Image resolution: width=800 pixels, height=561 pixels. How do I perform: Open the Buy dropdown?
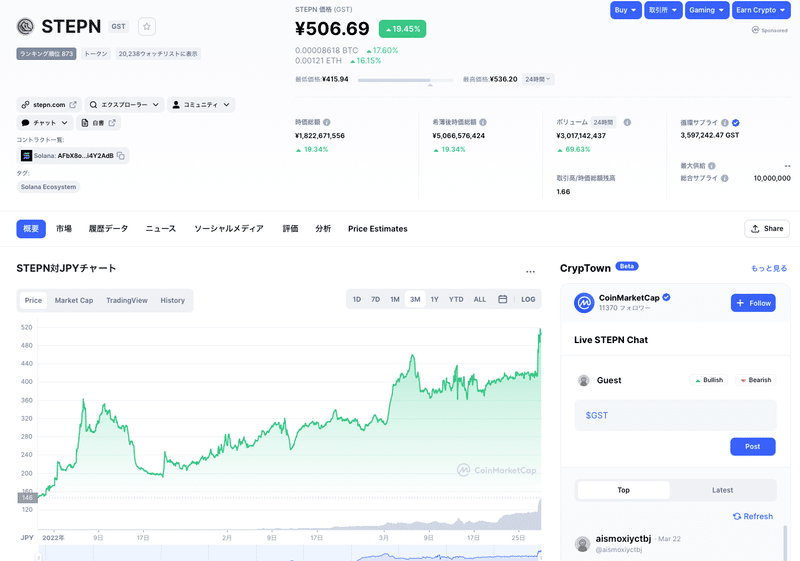(626, 10)
